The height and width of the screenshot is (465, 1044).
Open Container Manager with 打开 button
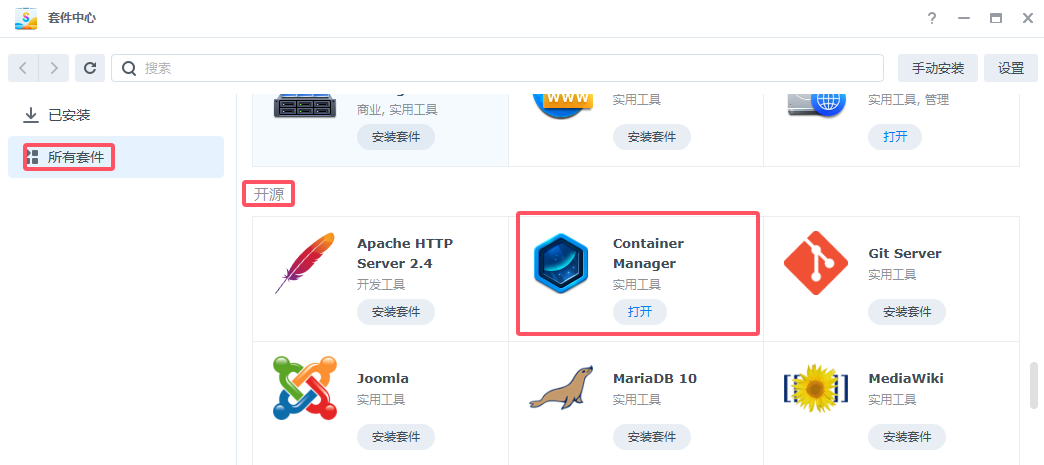[x=640, y=312]
